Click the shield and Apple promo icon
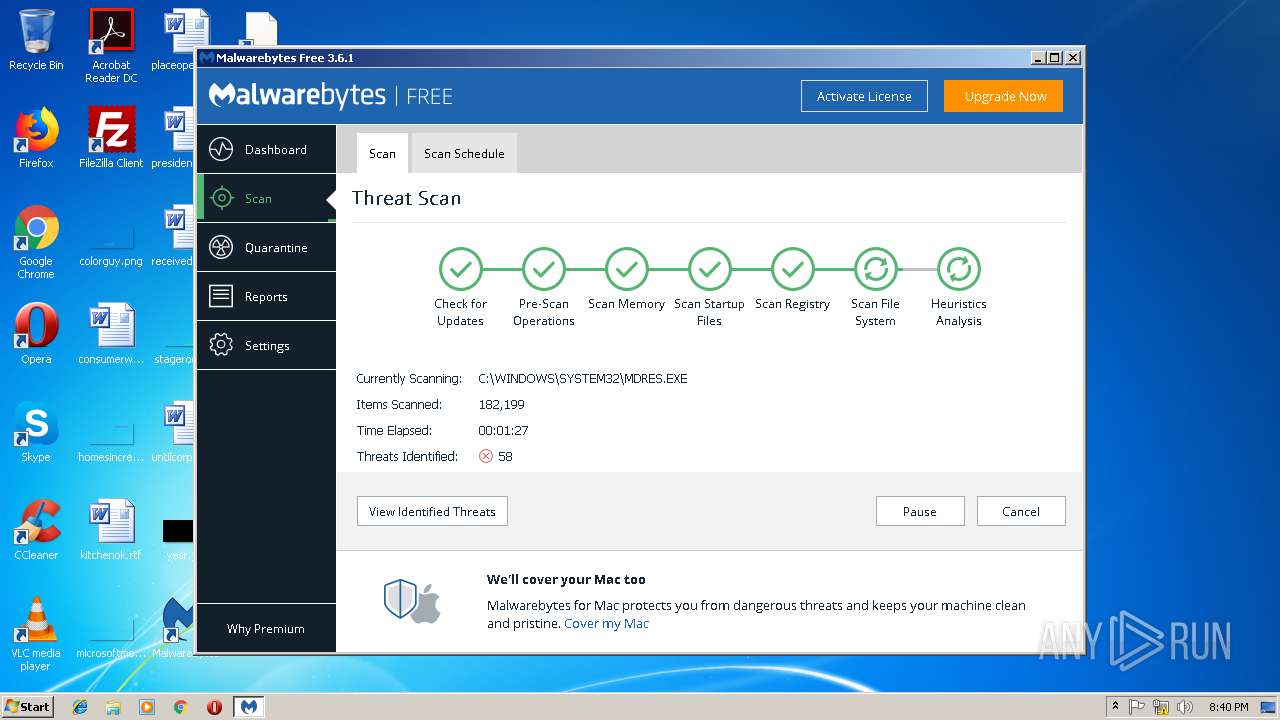Viewport: 1280px width, 720px height. click(412, 601)
